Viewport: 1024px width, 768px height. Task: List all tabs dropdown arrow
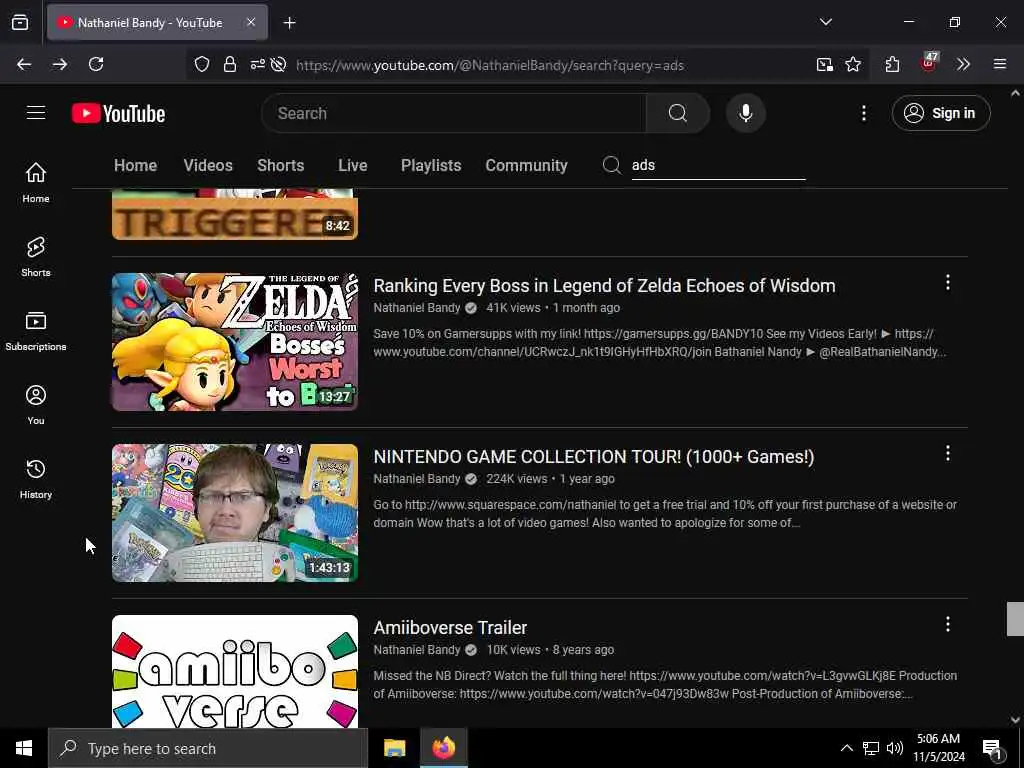[825, 22]
